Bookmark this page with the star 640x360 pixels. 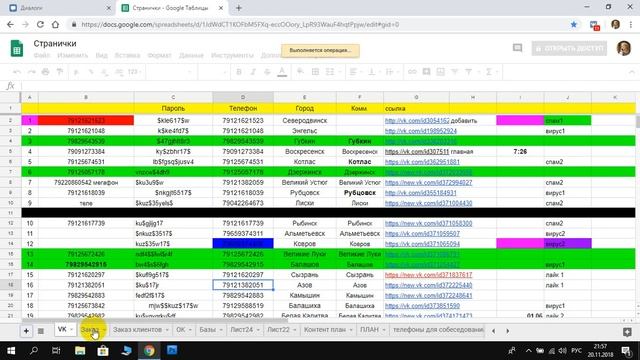tap(573, 24)
